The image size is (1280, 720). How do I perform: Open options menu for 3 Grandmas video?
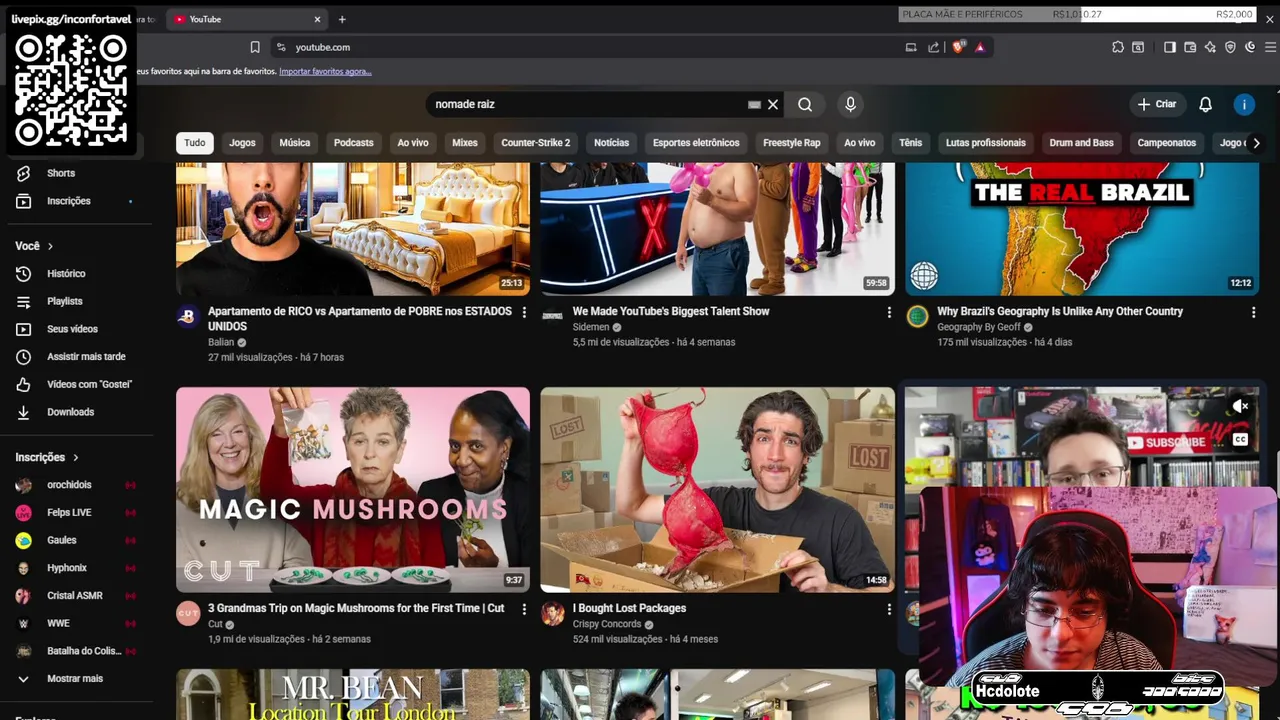524,609
